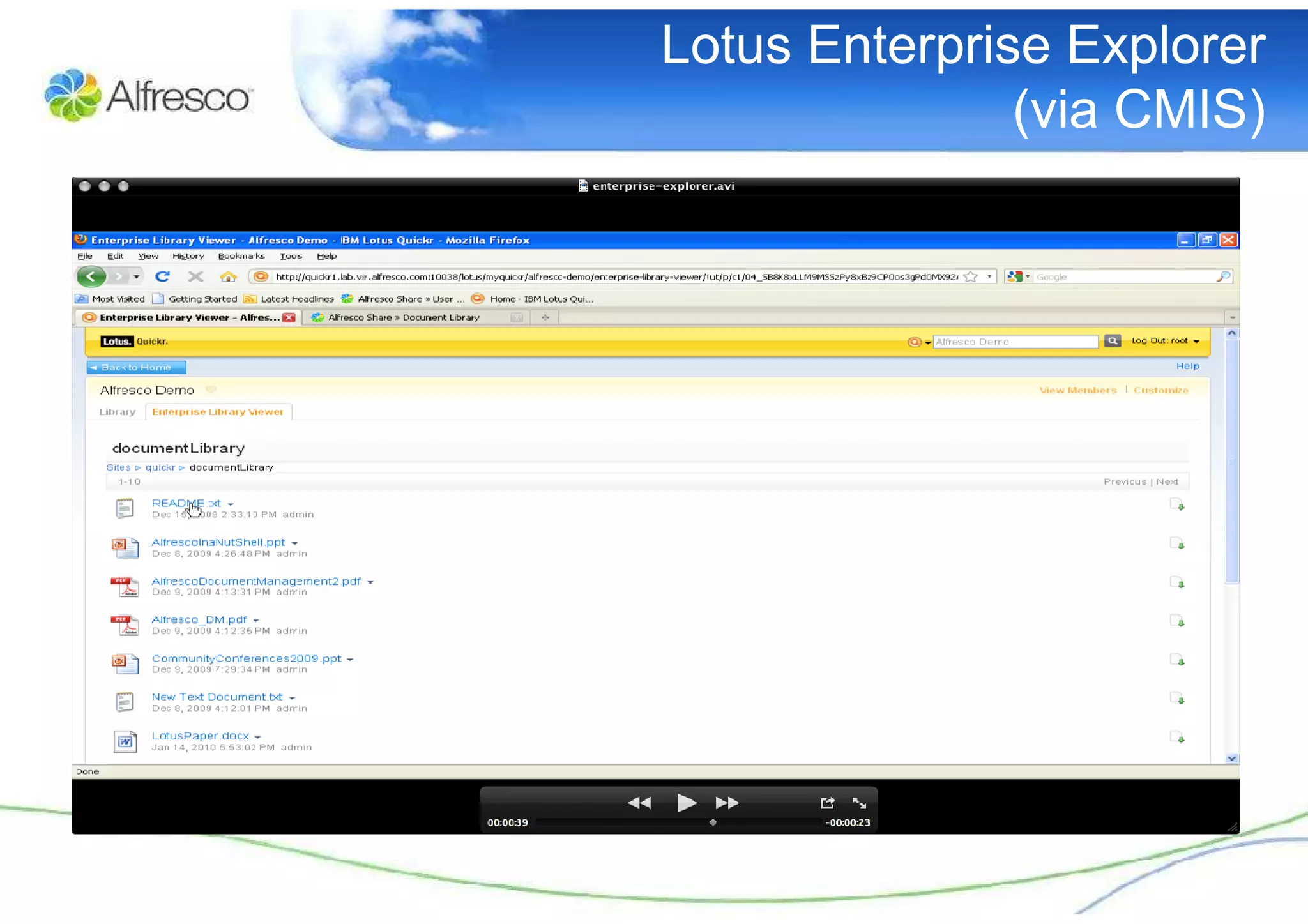This screenshot has height=924, width=1308.
Task: Expand the LotusPaper.docx actions dropdown
Action: click(257, 737)
